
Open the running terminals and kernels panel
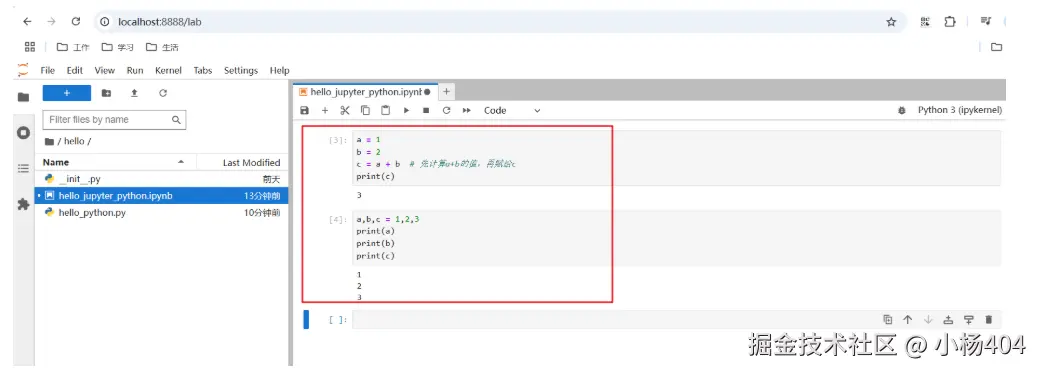pos(23,133)
